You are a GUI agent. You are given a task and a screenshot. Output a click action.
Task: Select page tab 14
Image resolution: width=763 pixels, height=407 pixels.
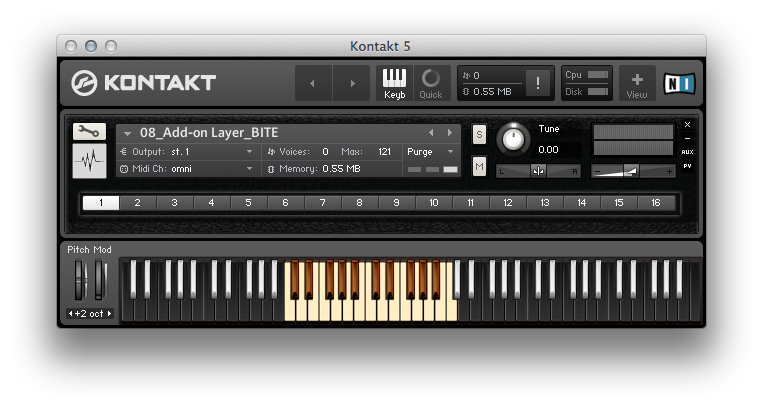point(581,203)
